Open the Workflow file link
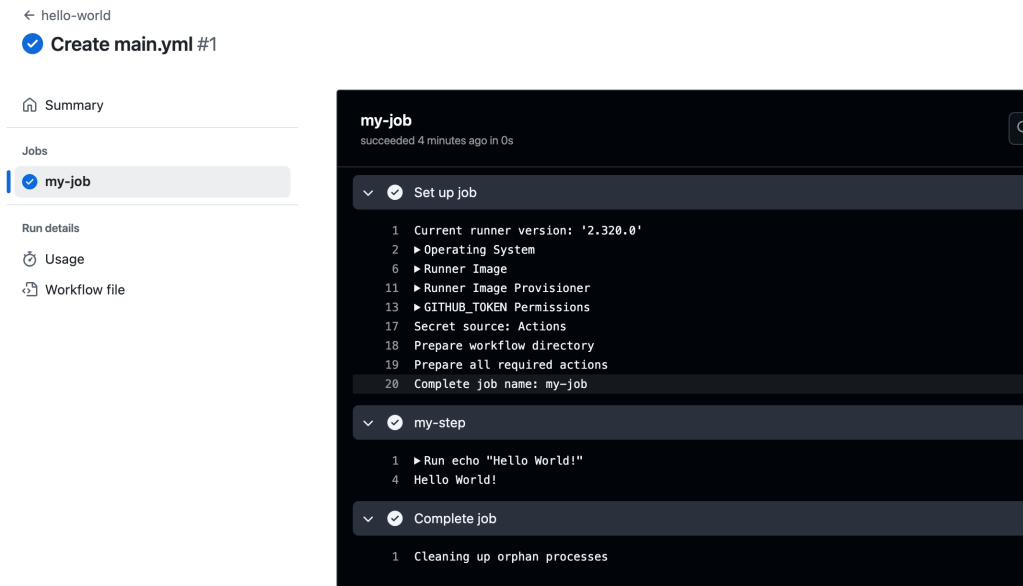Screen dimensions: 1023x586 click(x=85, y=290)
